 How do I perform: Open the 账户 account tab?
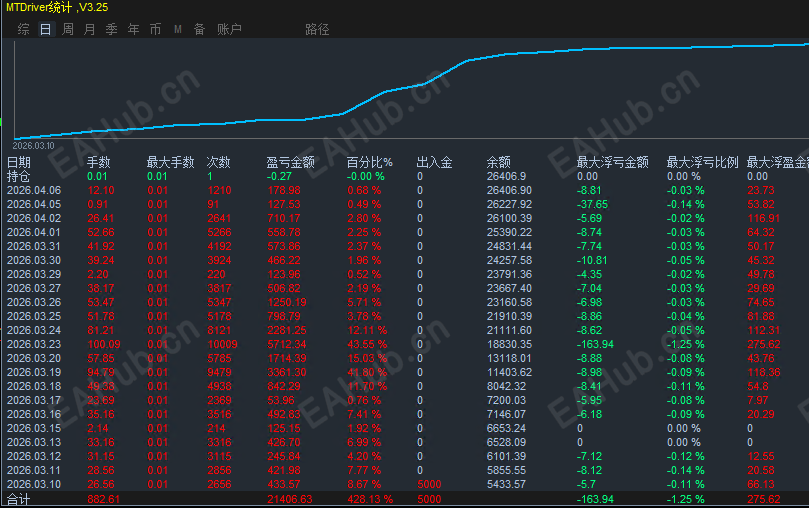(x=229, y=29)
